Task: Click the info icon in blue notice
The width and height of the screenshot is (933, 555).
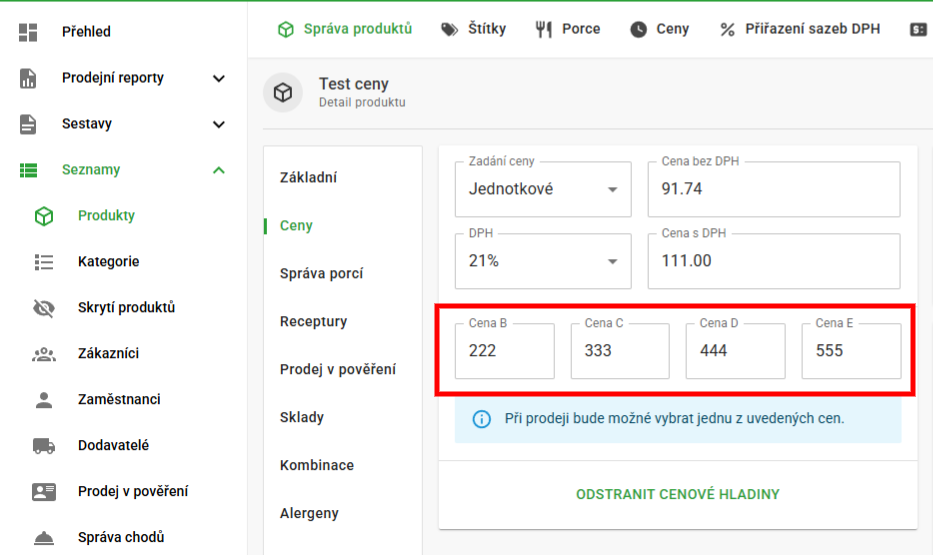Action: click(481, 419)
